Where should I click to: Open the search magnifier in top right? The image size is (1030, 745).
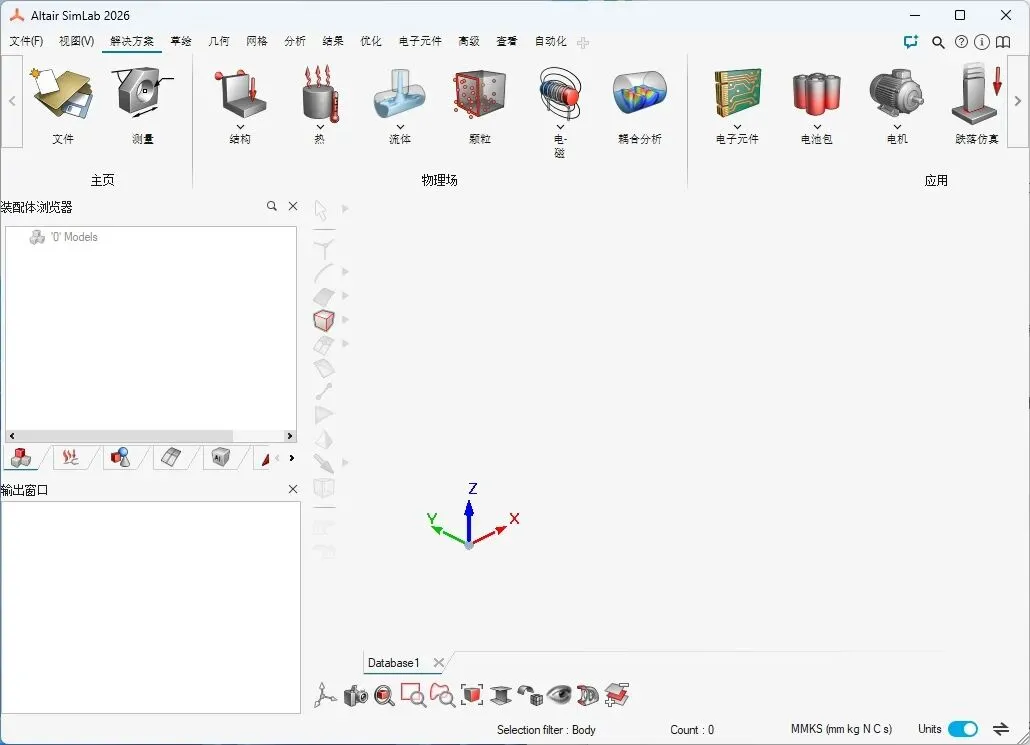tap(938, 42)
